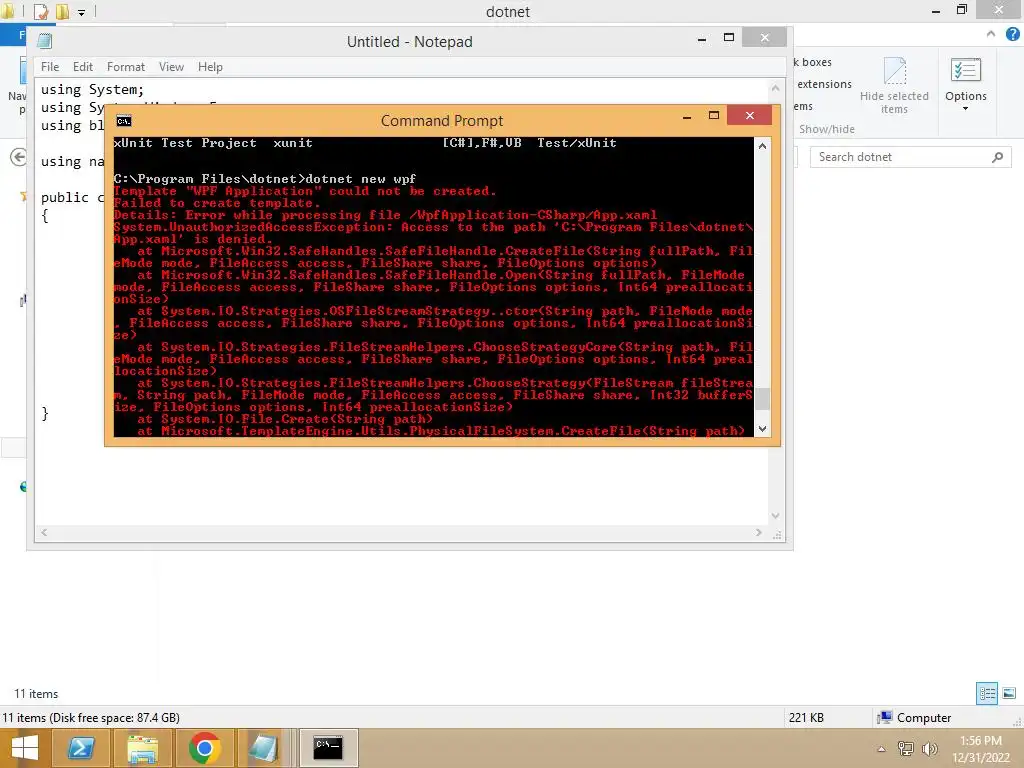This screenshot has width=1024, height=768.
Task: Click the Notepad title bar icon
Action: [44, 41]
